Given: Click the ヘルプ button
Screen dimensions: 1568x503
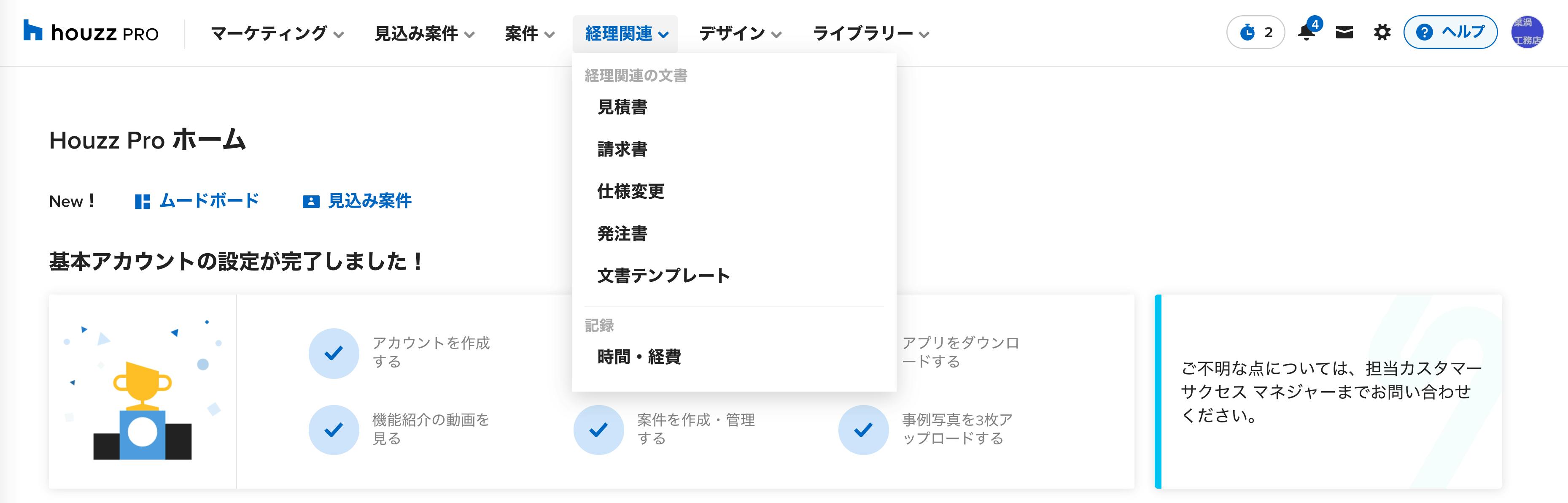Looking at the screenshot, I should (x=1450, y=32).
